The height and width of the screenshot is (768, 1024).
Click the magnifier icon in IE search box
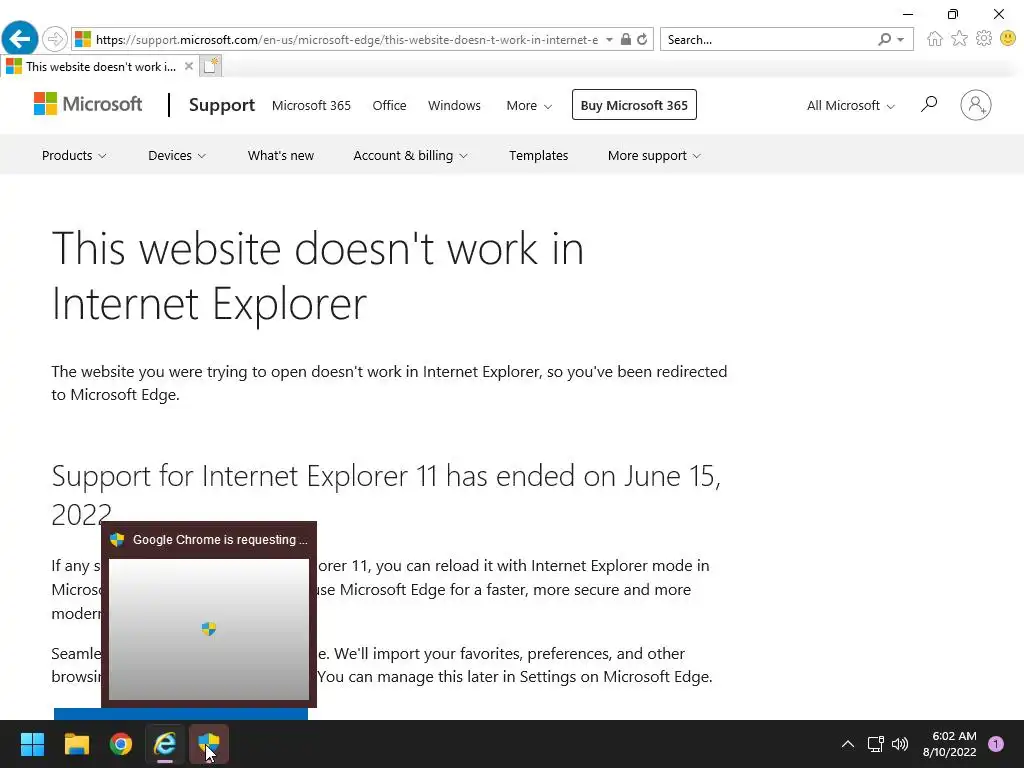click(884, 39)
